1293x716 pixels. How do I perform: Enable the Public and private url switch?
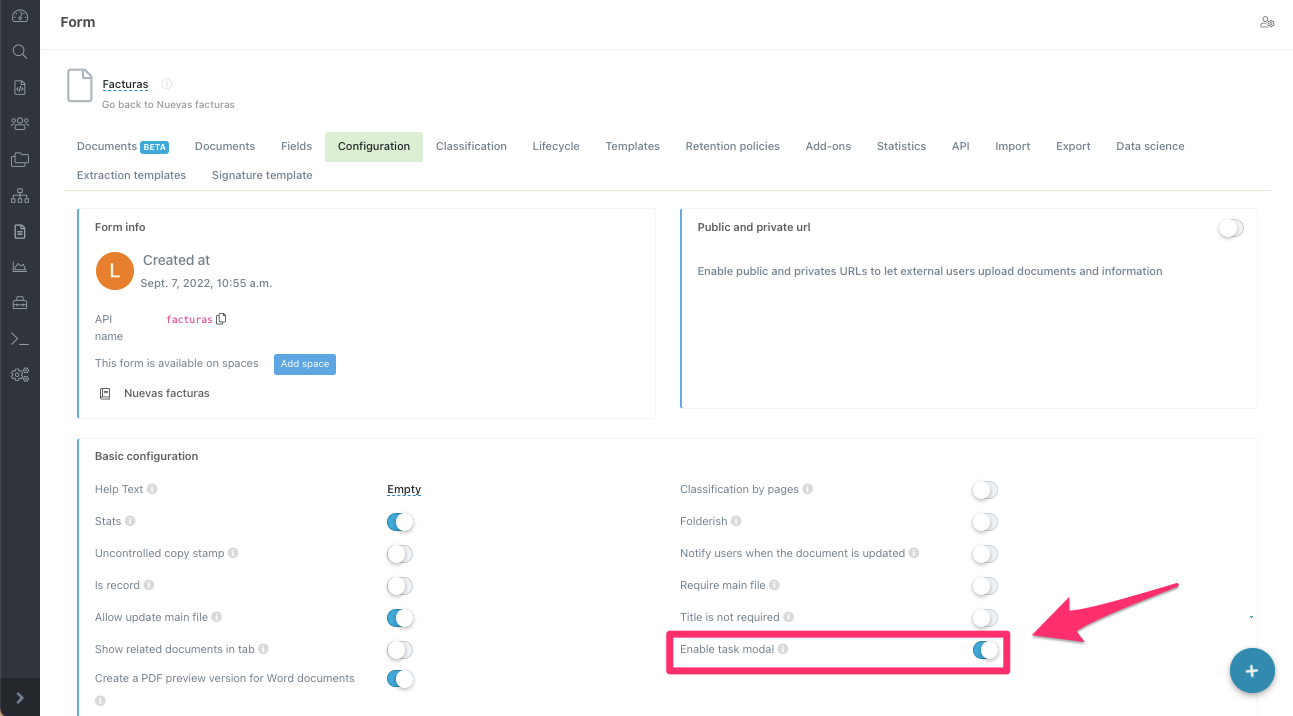1230,228
